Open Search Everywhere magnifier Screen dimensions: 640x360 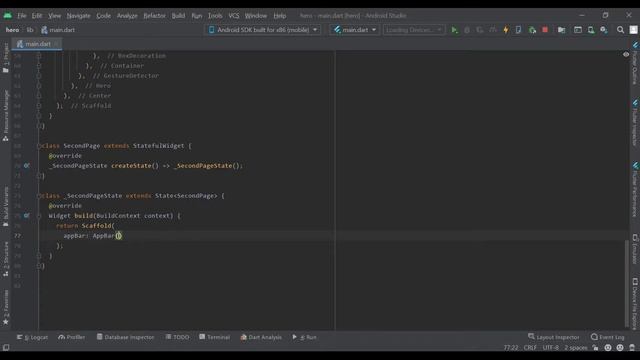pos(620,30)
